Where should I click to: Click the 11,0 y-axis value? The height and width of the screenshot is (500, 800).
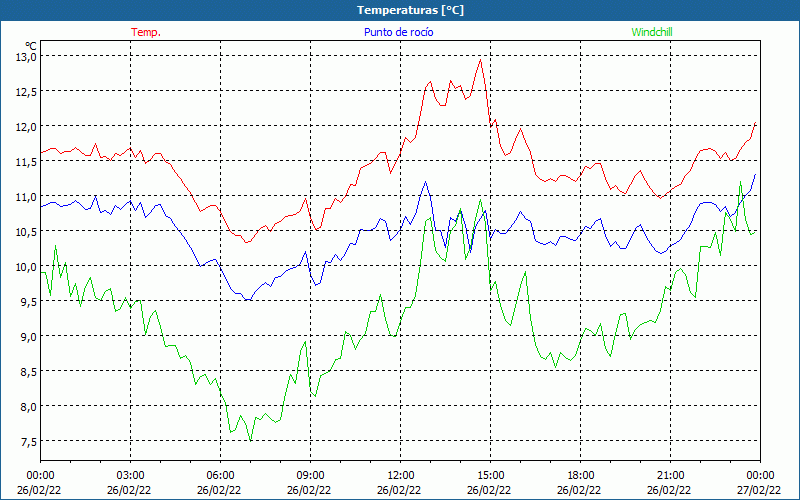26,196
